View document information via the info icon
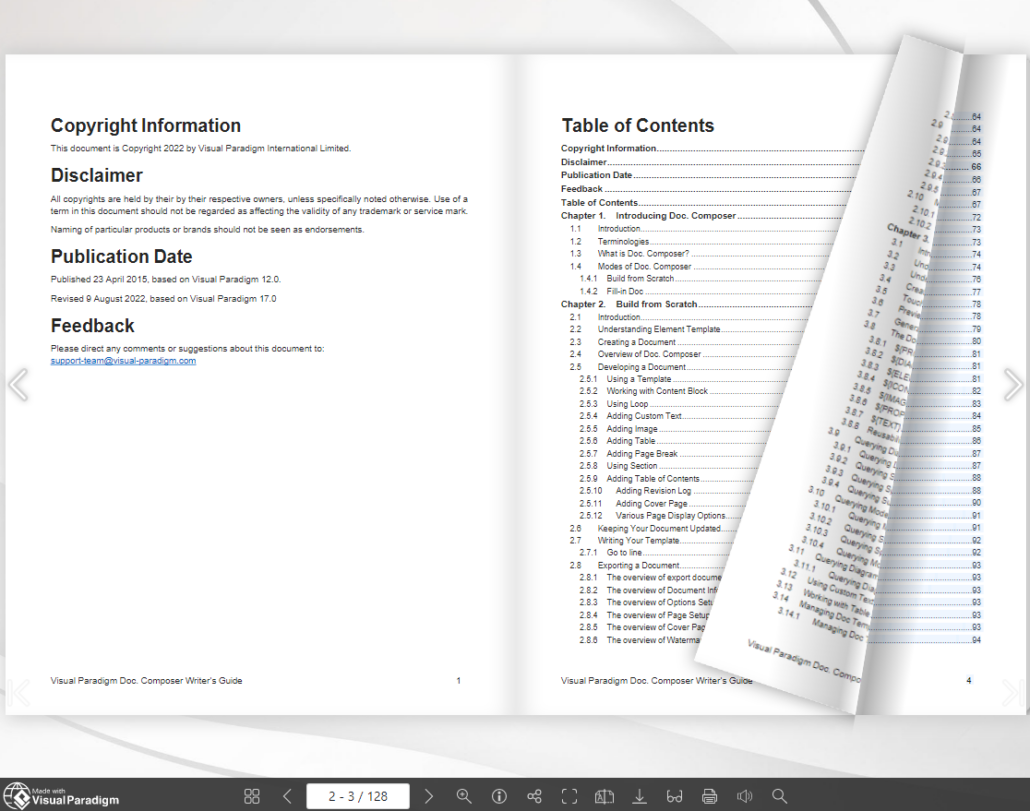 [x=499, y=796]
